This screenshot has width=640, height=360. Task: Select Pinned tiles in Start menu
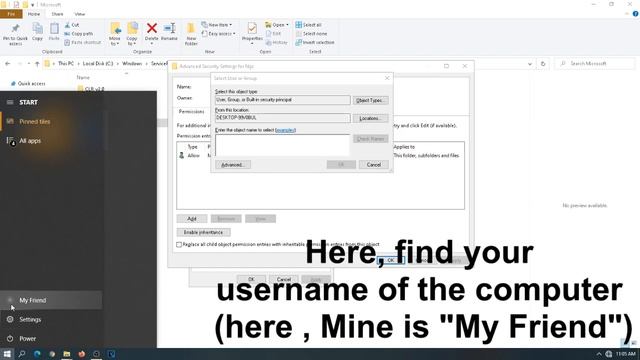pyautogui.click(x=35, y=121)
